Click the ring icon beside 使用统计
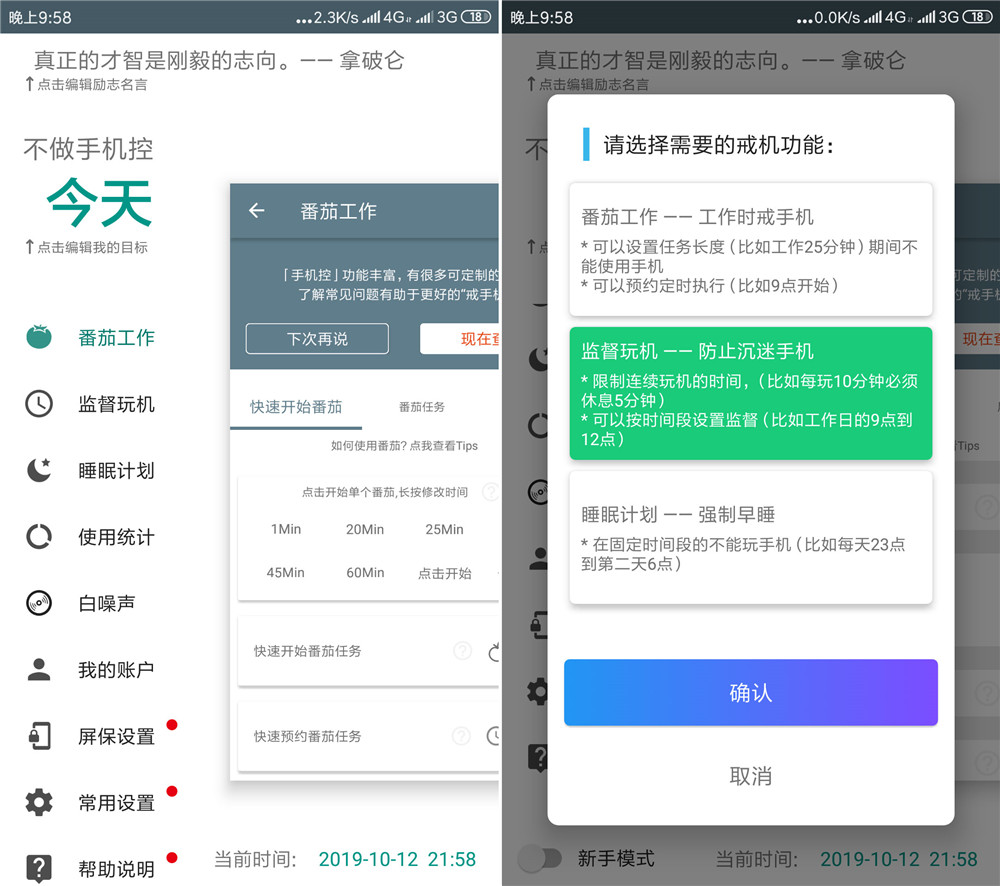This screenshot has height=886, width=1000. coord(39,536)
